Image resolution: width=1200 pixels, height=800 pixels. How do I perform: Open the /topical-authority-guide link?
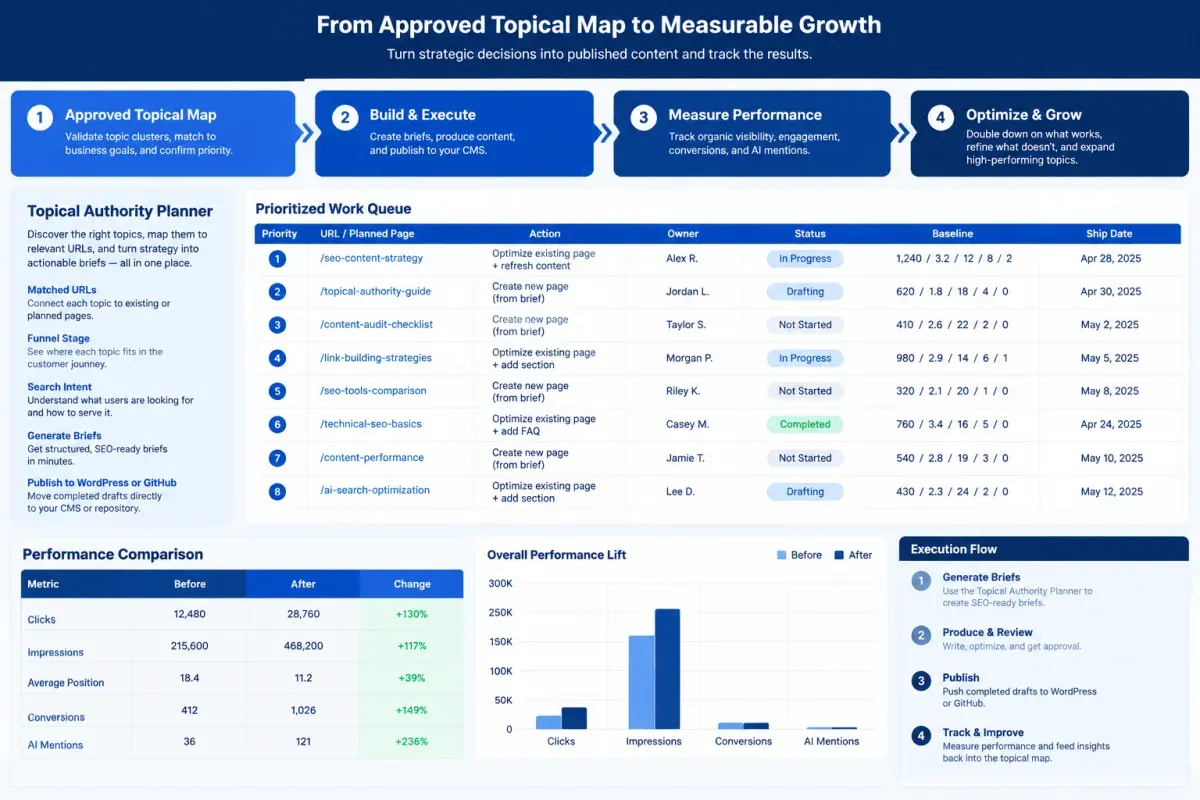[x=375, y=292]
